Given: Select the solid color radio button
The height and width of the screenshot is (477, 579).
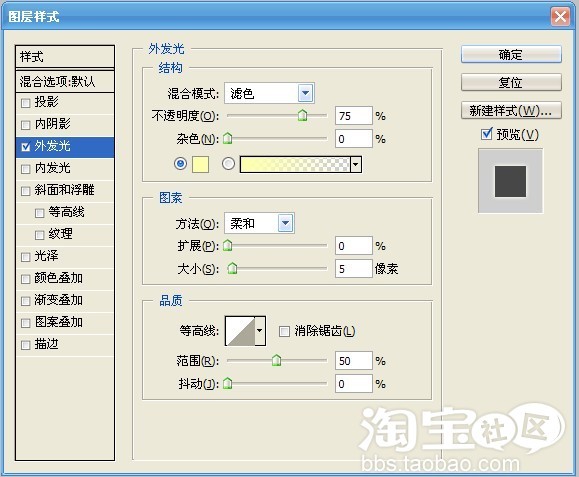Looking at the screenshot, I should point(180,164).
